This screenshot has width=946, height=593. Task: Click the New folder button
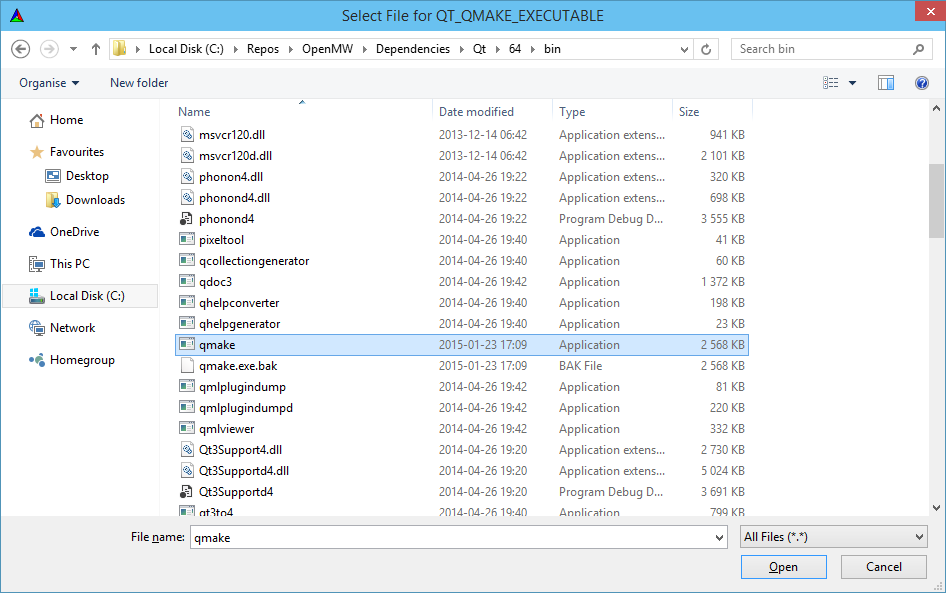pyautogui.click(x=138, y=82)
